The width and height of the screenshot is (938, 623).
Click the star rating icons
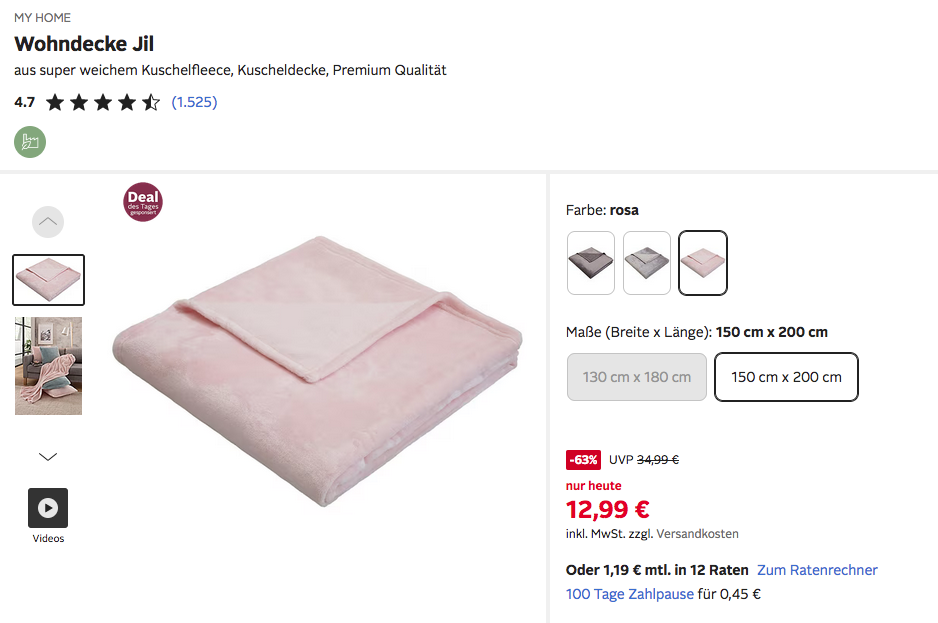[x=103, y=102]
